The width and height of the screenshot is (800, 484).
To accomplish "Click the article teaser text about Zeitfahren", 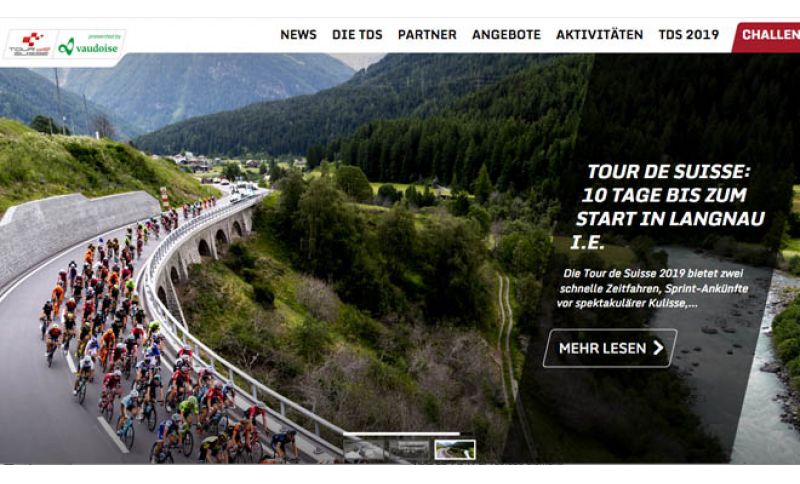I will [653, 288].
